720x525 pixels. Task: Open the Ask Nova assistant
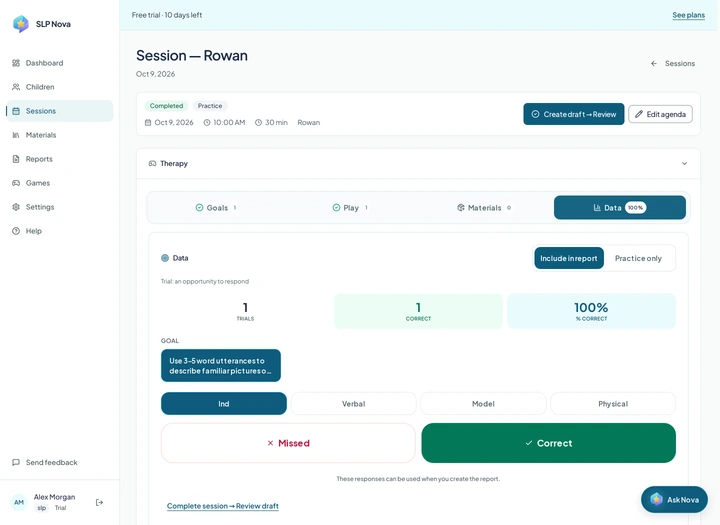click(674, 500)
